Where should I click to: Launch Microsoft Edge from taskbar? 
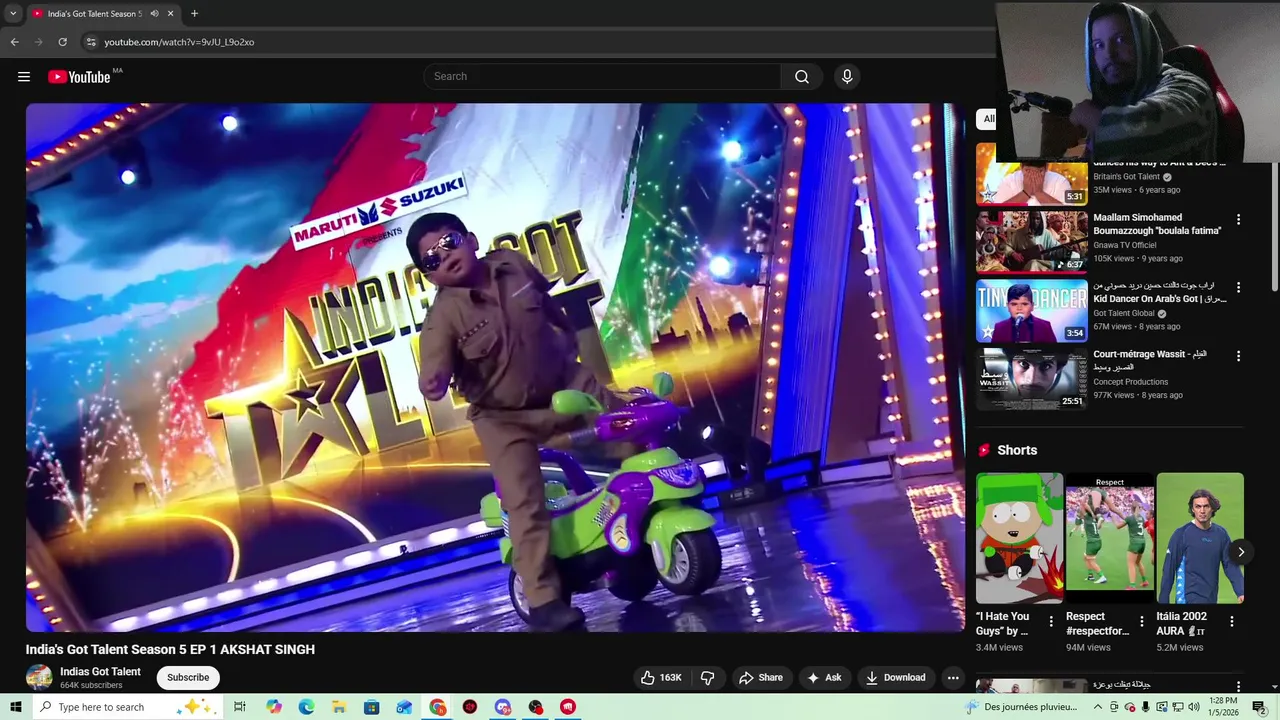306,707
